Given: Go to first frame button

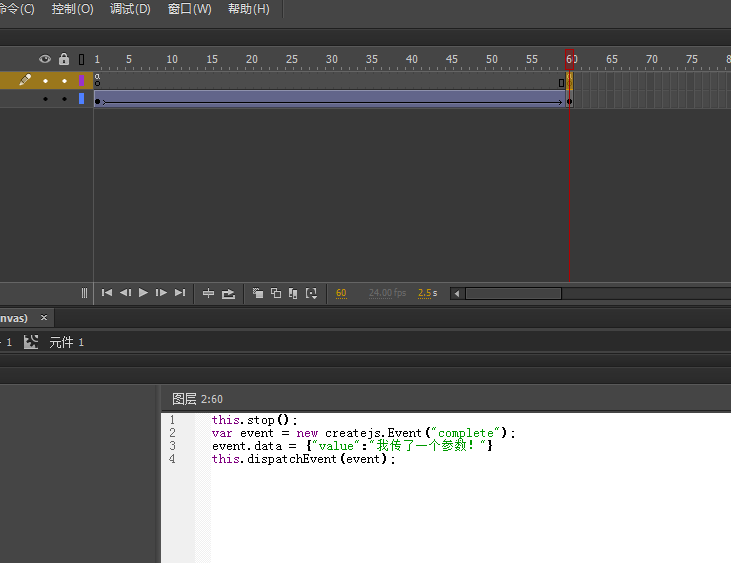Looking at the screenshot, I should 107,293.
